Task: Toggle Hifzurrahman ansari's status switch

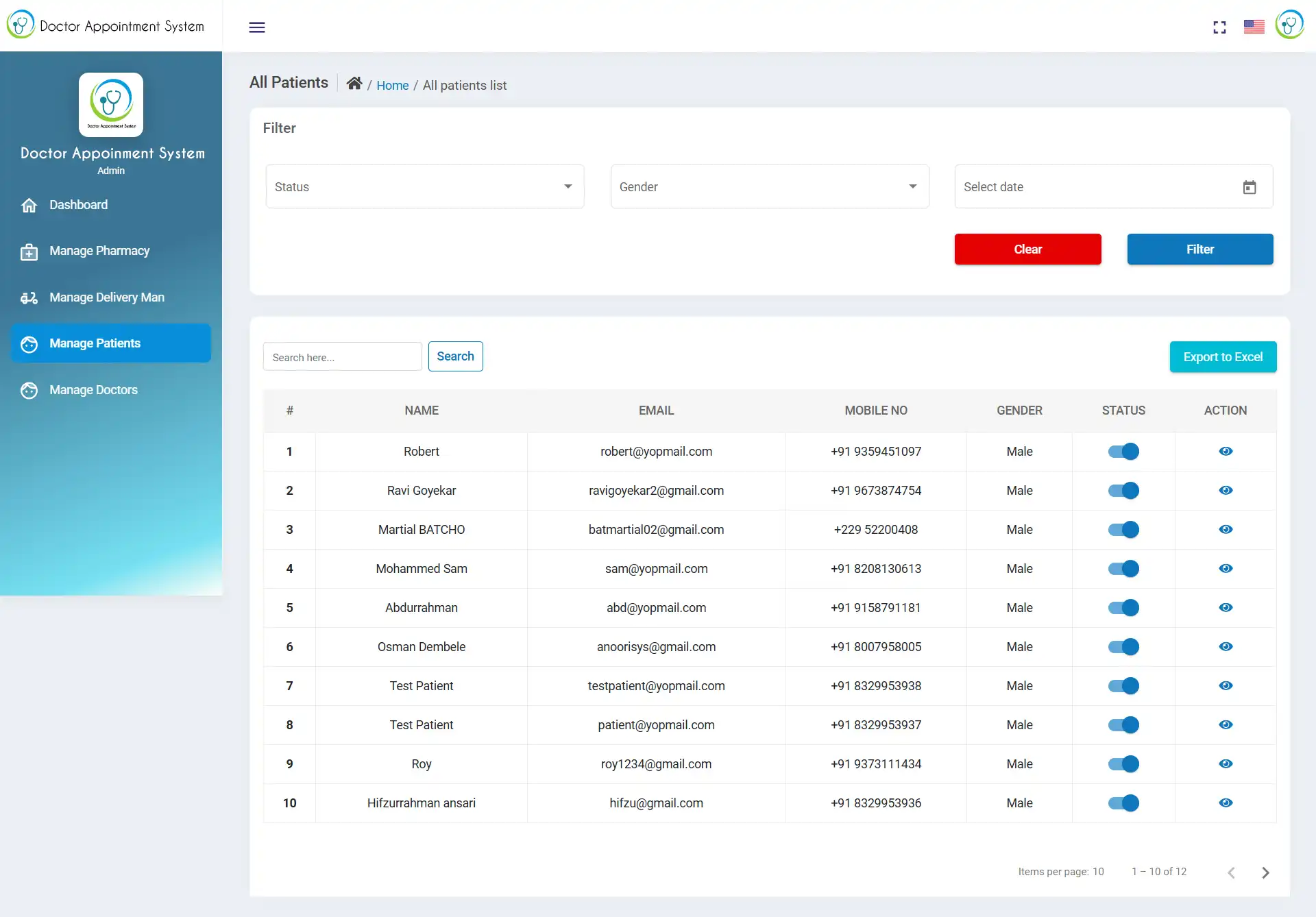Action: pos(1123,803)
